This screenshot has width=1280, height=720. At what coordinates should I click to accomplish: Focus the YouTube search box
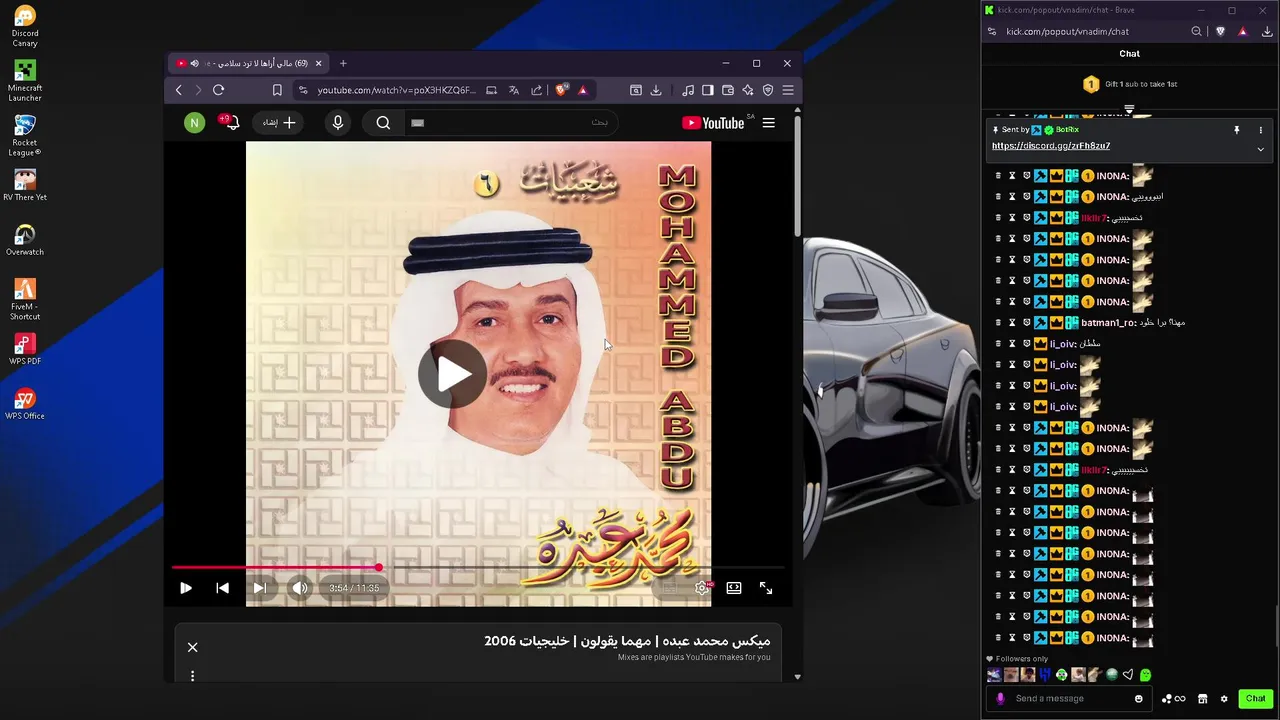coord(510,122)
